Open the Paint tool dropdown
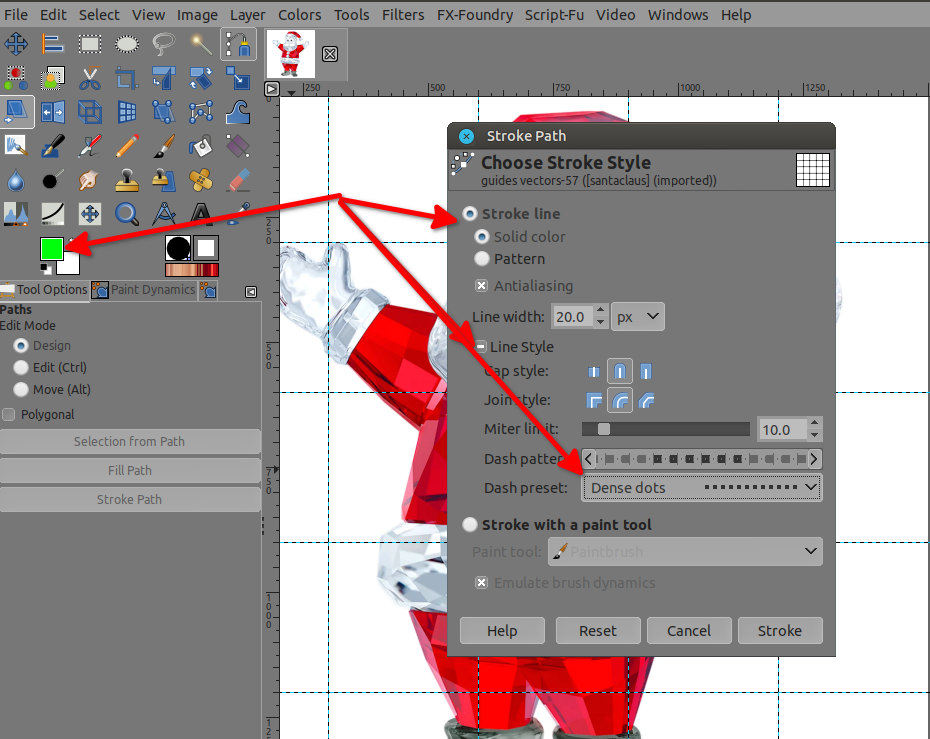 coord(685,552)
